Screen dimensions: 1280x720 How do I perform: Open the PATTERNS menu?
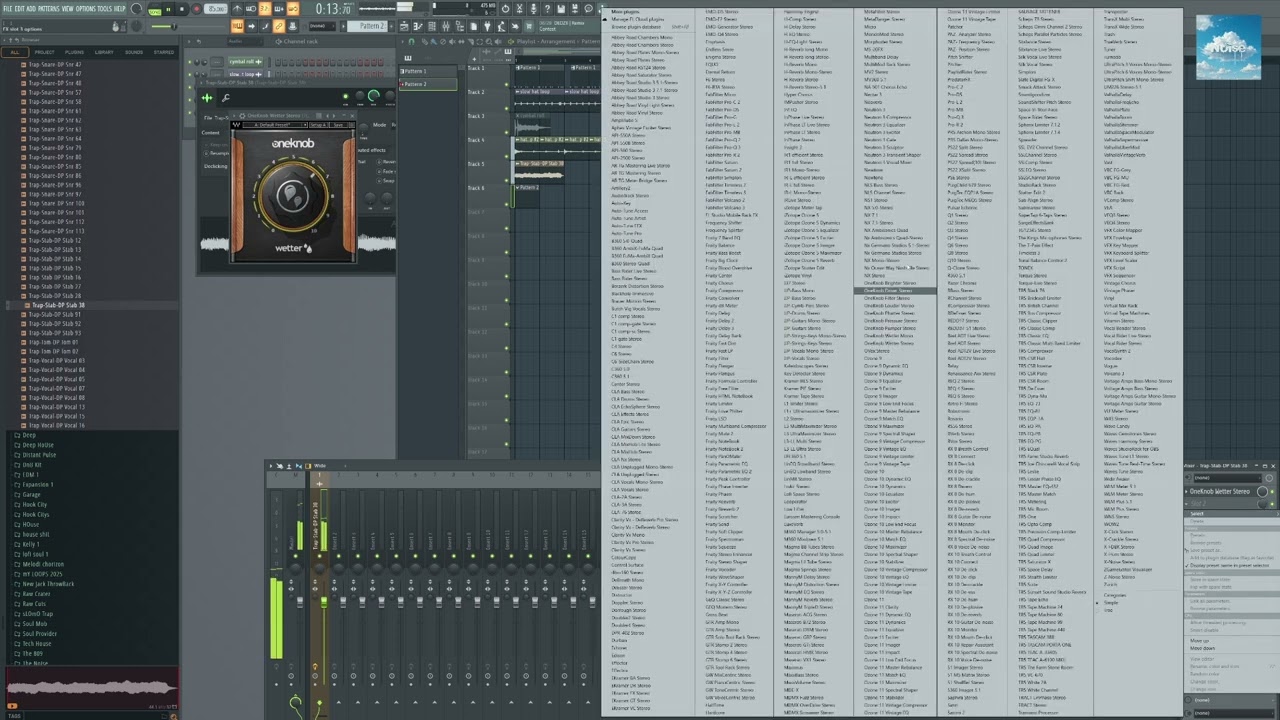(x=48, y=9)
